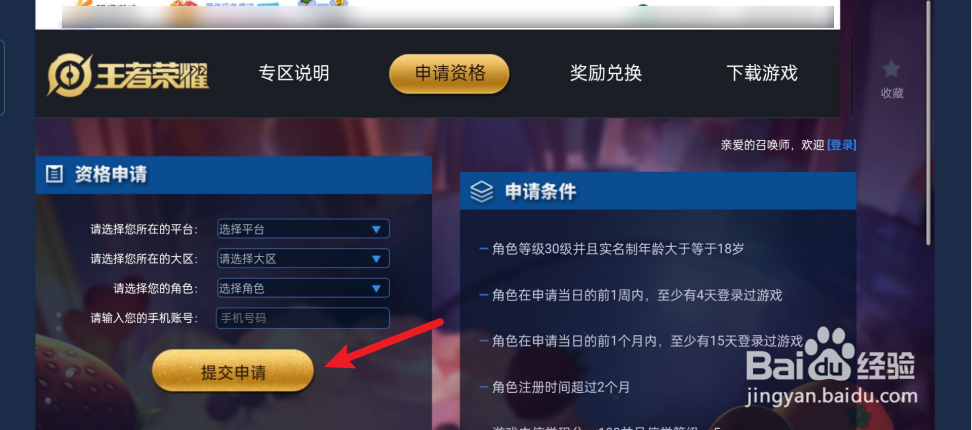Screen dimensions: 972x430
Task: Click the 资格申请 panel header
Action: tap(234, 175)
